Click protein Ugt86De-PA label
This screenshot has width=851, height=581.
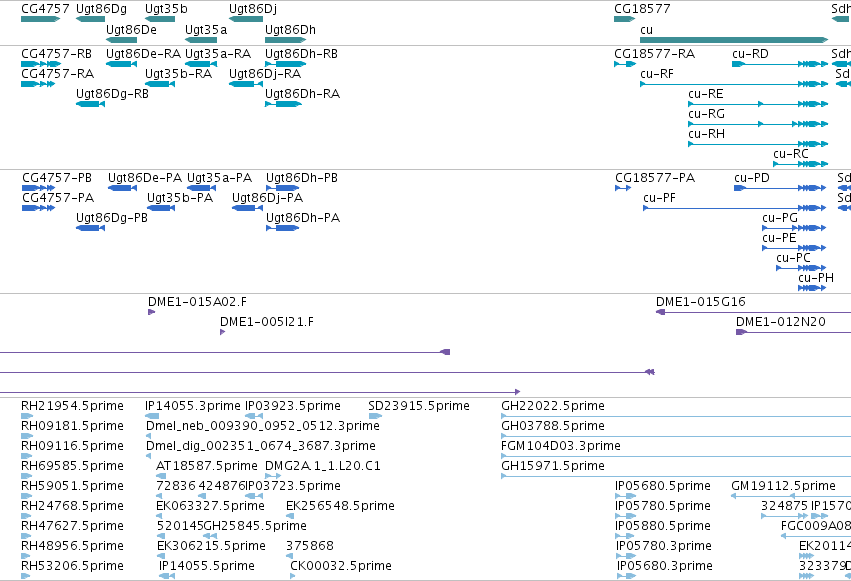[x=145, y=178]
